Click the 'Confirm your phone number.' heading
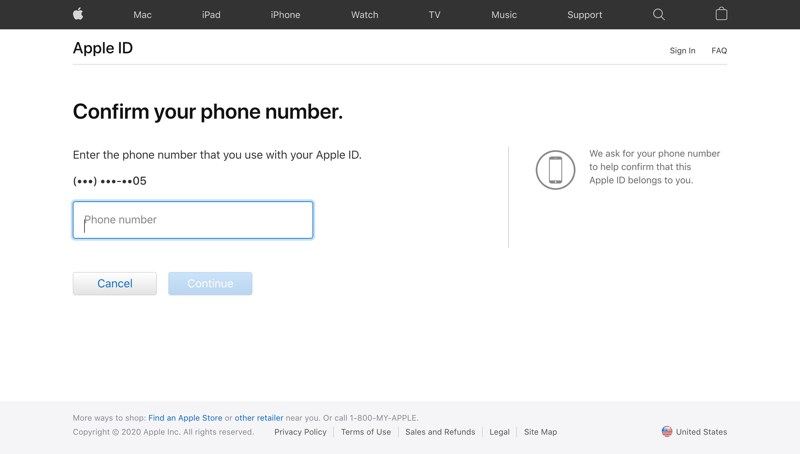Screen dimensions: 800x454 tap(208, 112)
